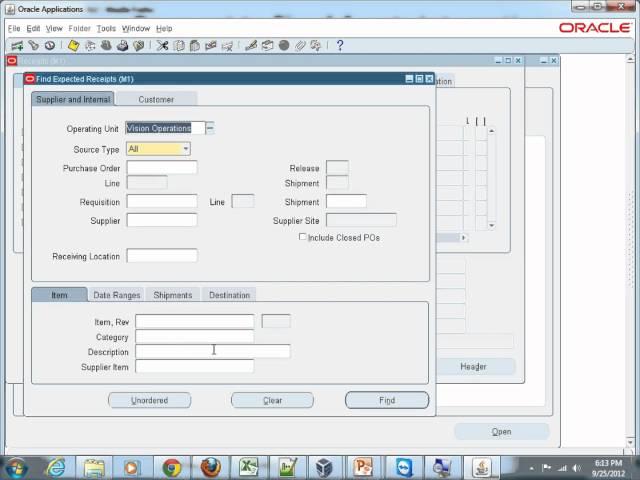The height and width of the screenshot is (480, 640).
Task: Click the Cut scissors toolbar icon
Action: click(162, 46)
